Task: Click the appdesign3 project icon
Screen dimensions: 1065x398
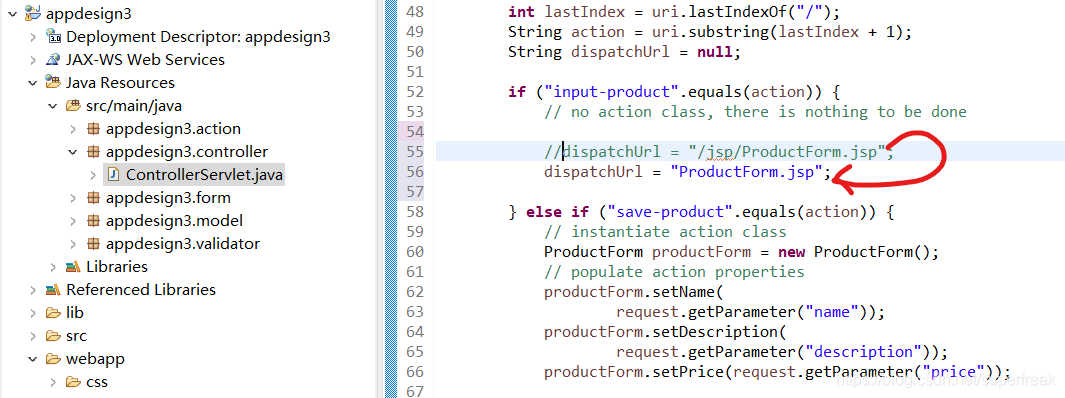Action: 33,13
